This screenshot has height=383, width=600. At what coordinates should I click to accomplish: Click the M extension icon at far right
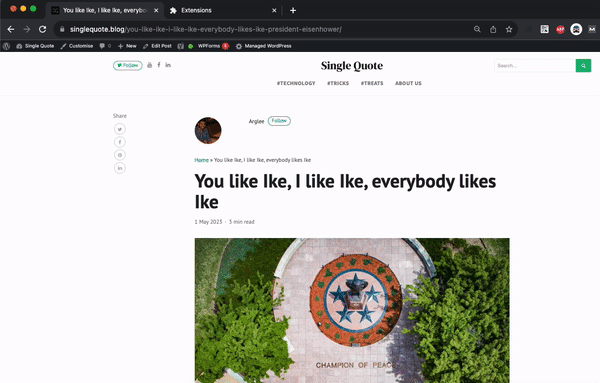(x=592, y=29)
